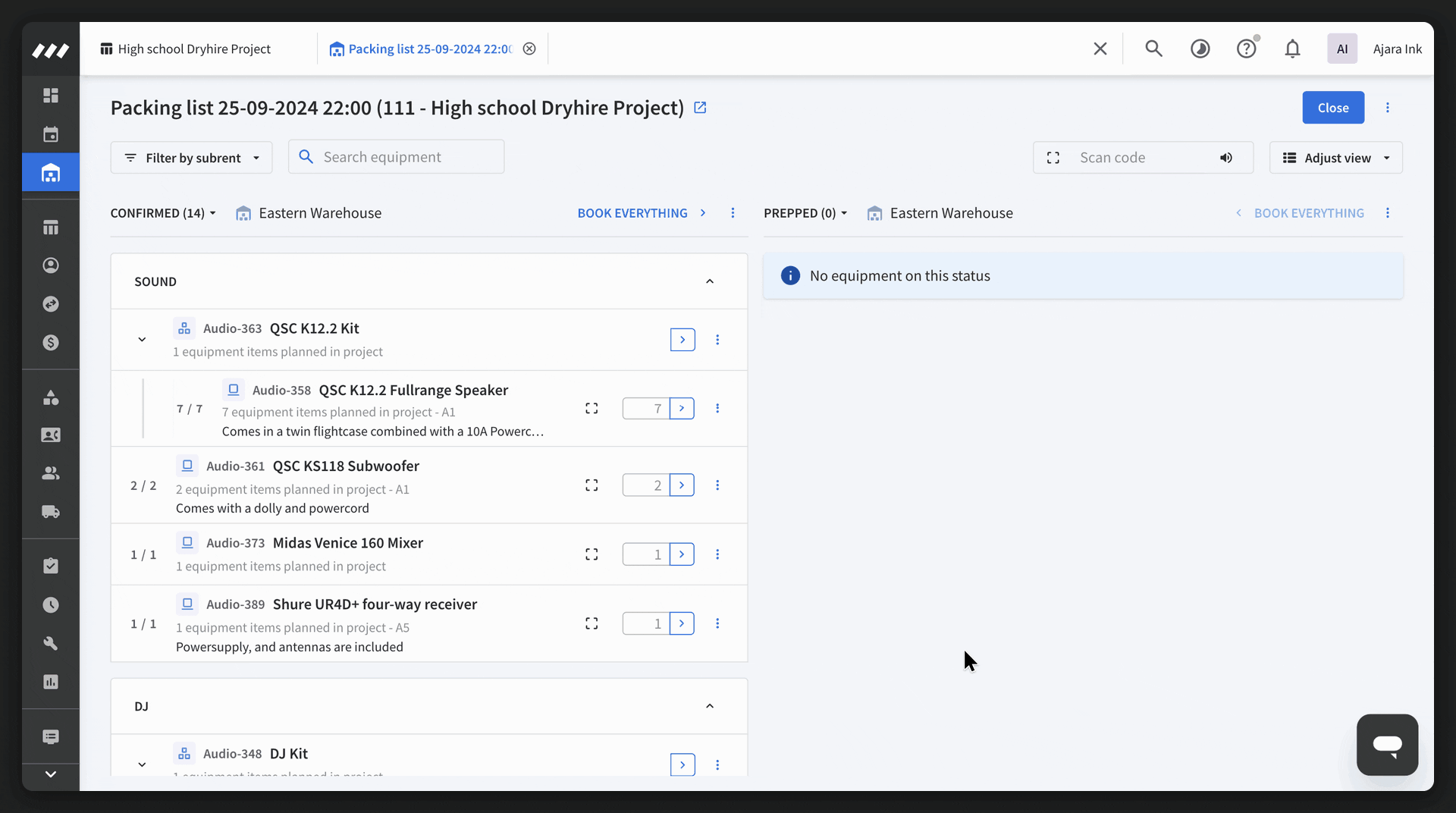Open the chat support bubble
The height and width of the screenshot is (813, 1456).
(1387, 745)
